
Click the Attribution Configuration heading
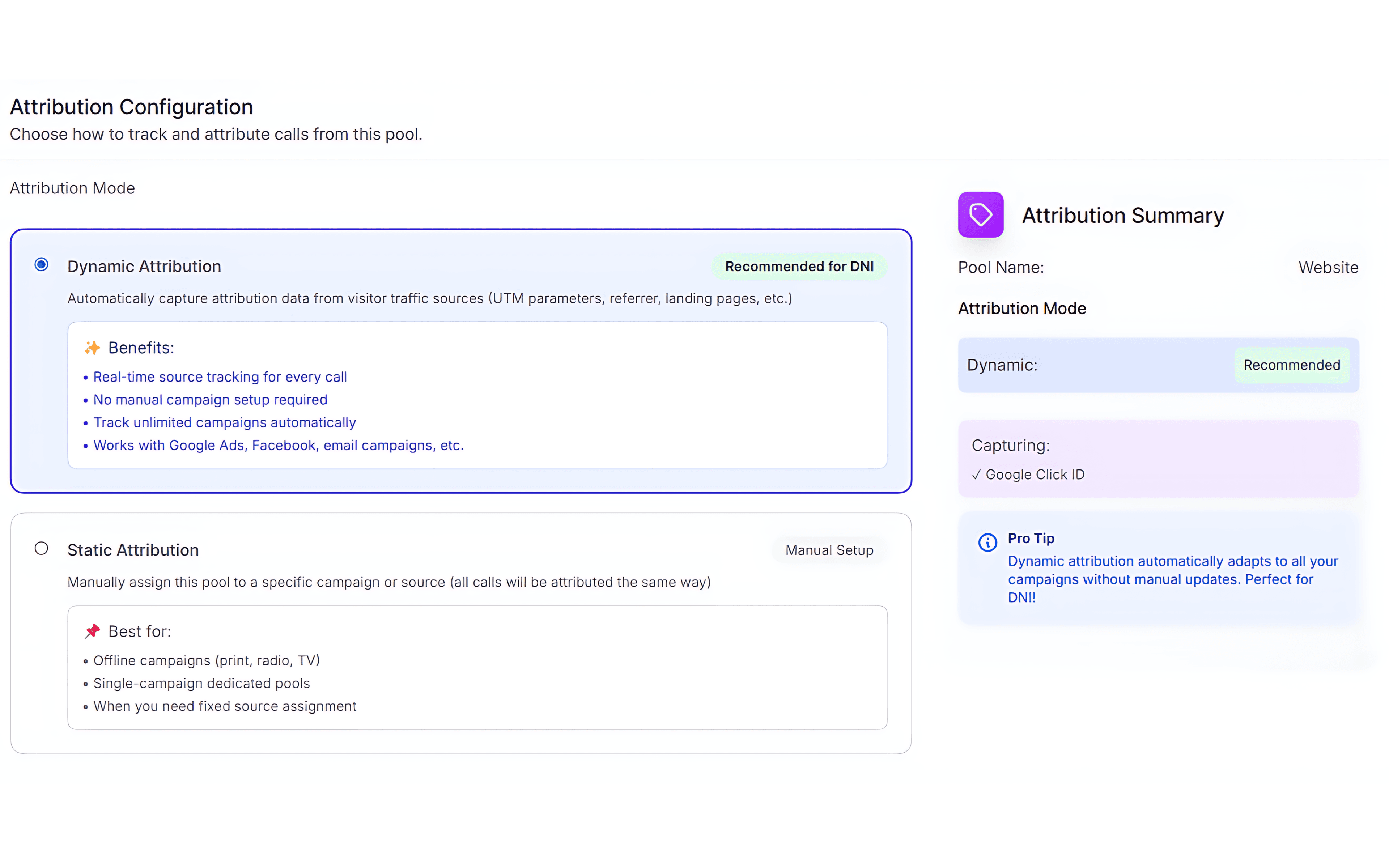[131, 107]
